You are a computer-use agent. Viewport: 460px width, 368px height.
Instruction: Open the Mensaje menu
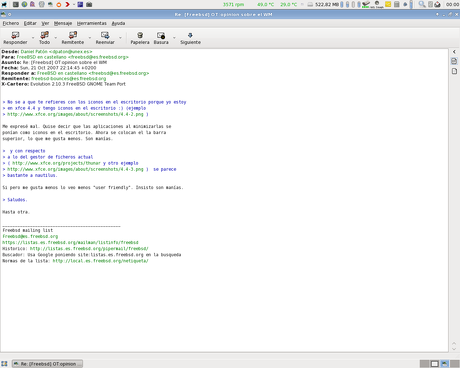click(x=63, y=23)
